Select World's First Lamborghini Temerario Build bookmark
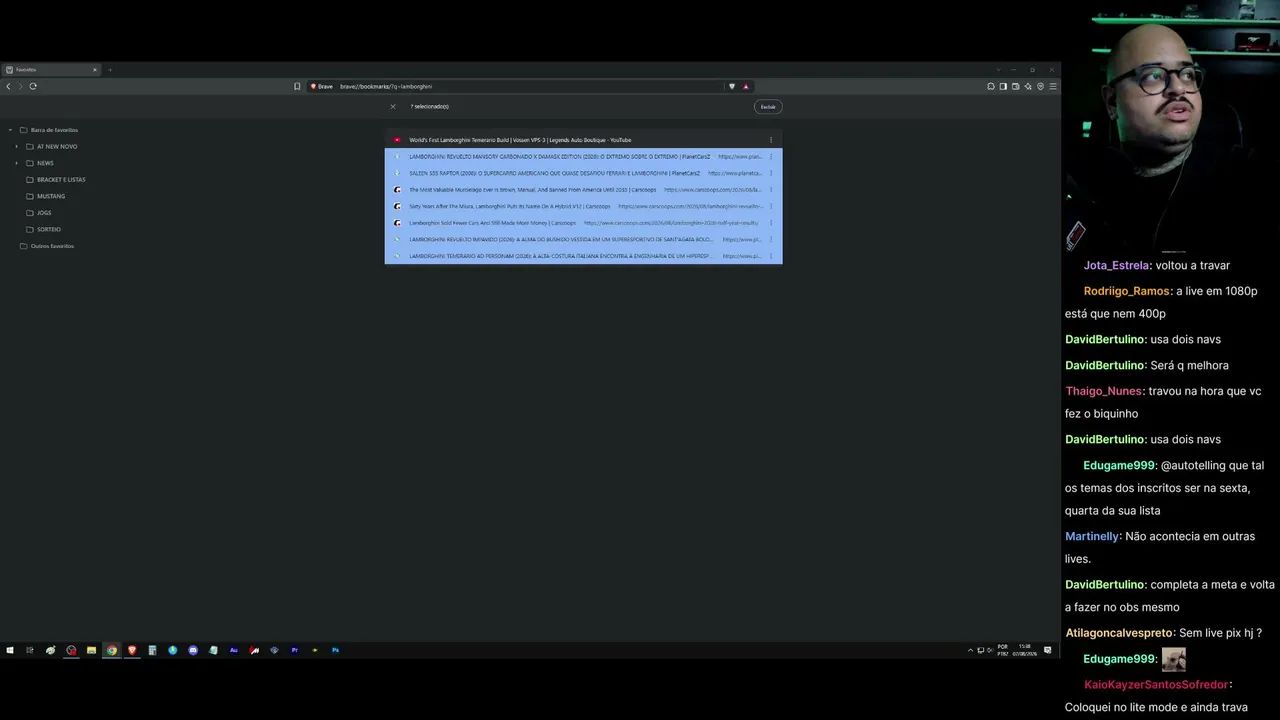This screenshot has width=1280, height=720. tap(583, 140)
